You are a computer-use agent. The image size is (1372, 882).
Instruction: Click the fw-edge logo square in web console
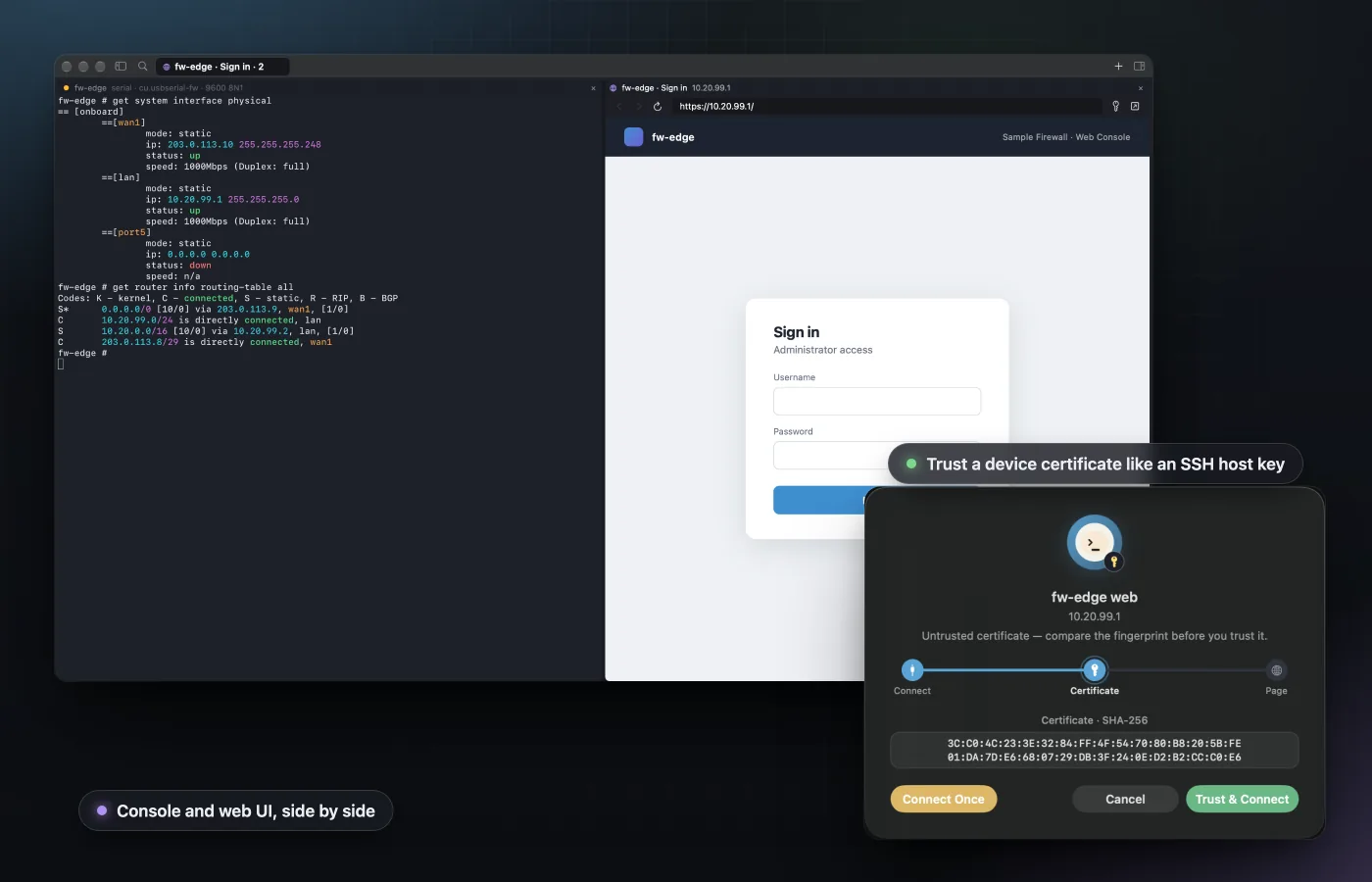click(x=633, y=137)
